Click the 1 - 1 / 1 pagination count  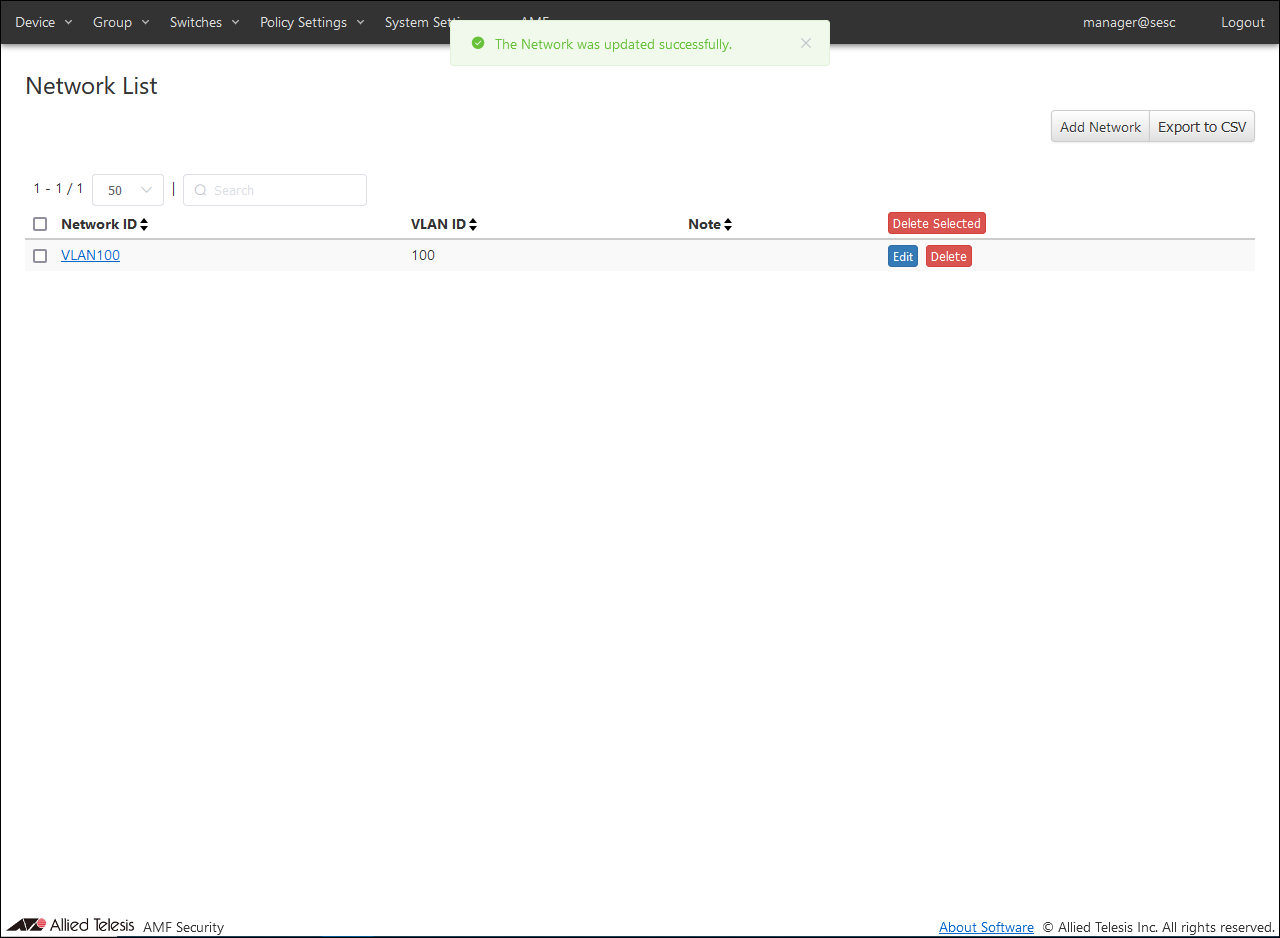58,188
